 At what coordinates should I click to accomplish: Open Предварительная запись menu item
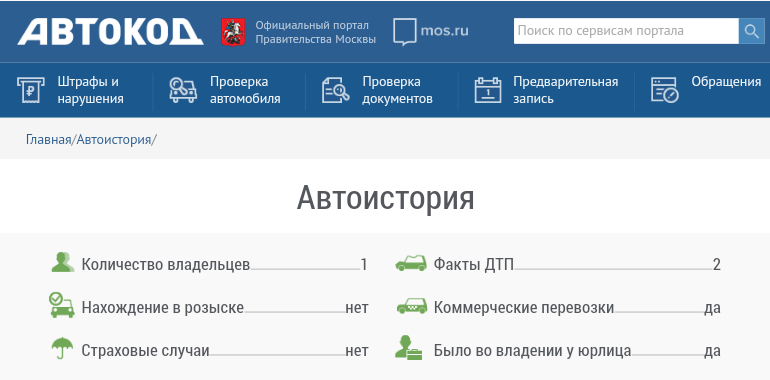click(x=566, y=90)
